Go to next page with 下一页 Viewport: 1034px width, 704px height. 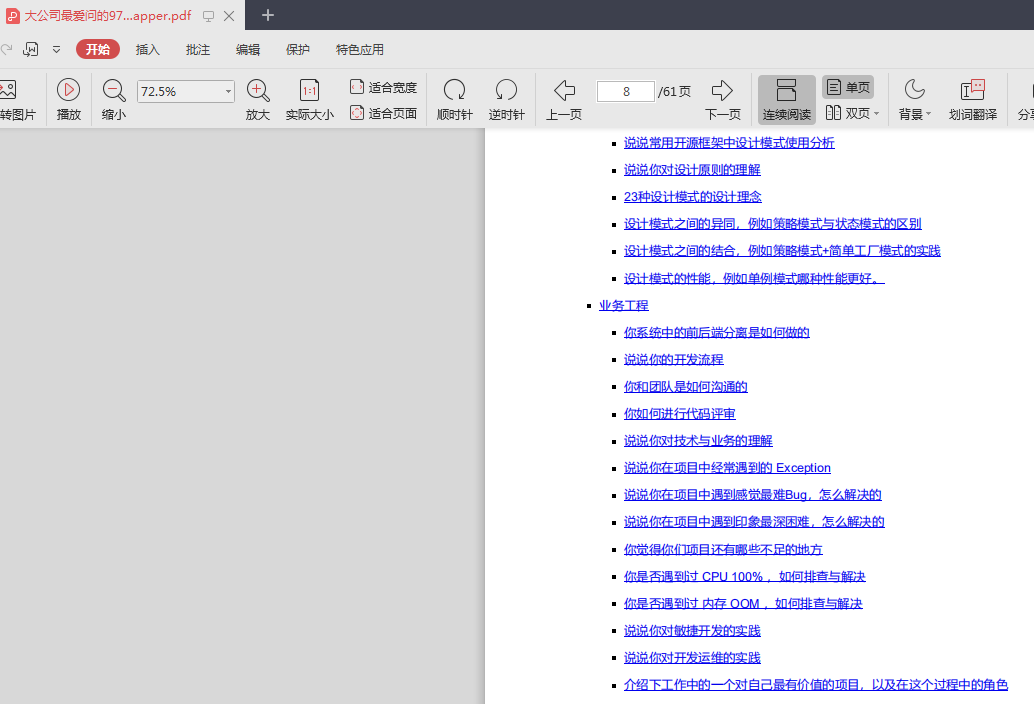(722, 100)
